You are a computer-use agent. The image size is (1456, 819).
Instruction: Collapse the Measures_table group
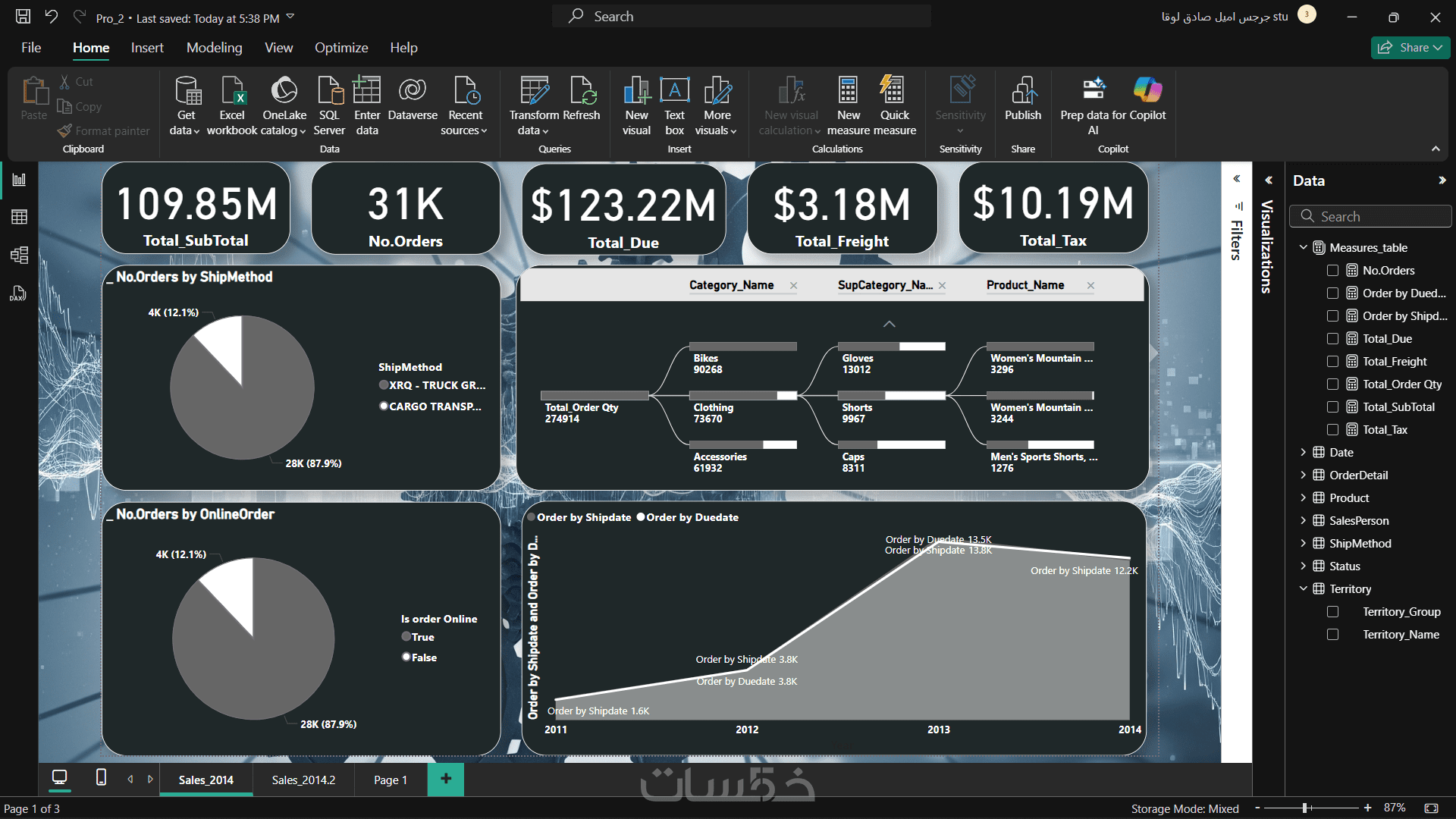click(x=1303, y=248)
